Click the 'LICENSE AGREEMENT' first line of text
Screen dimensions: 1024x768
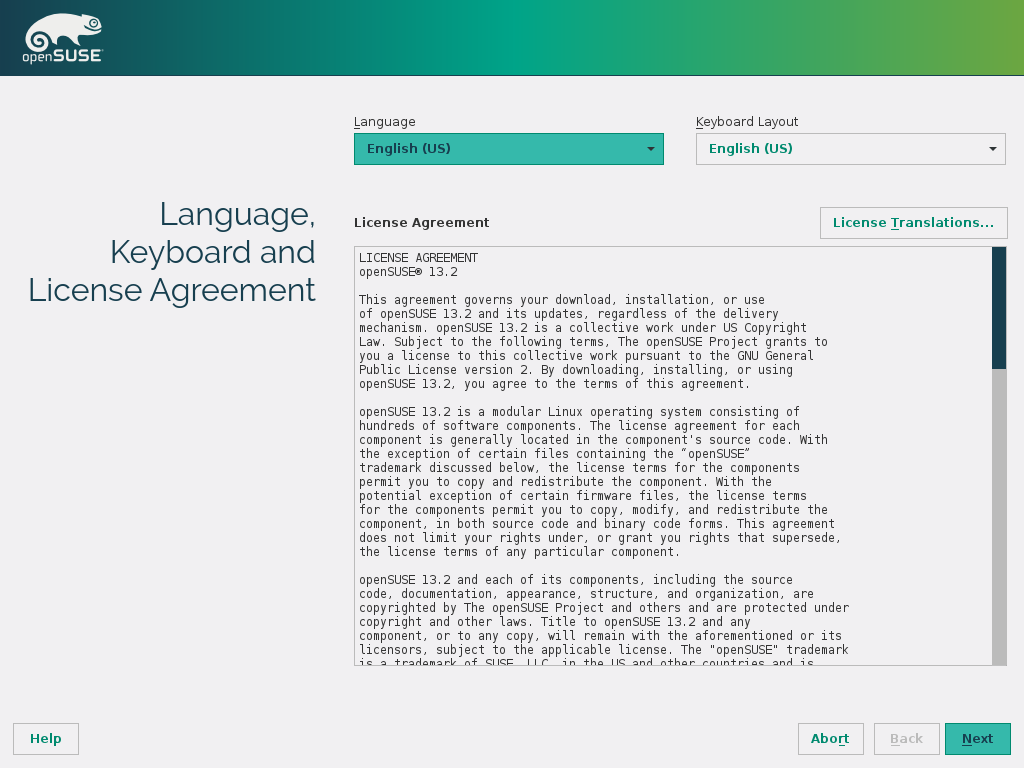(x=418, y=258)
